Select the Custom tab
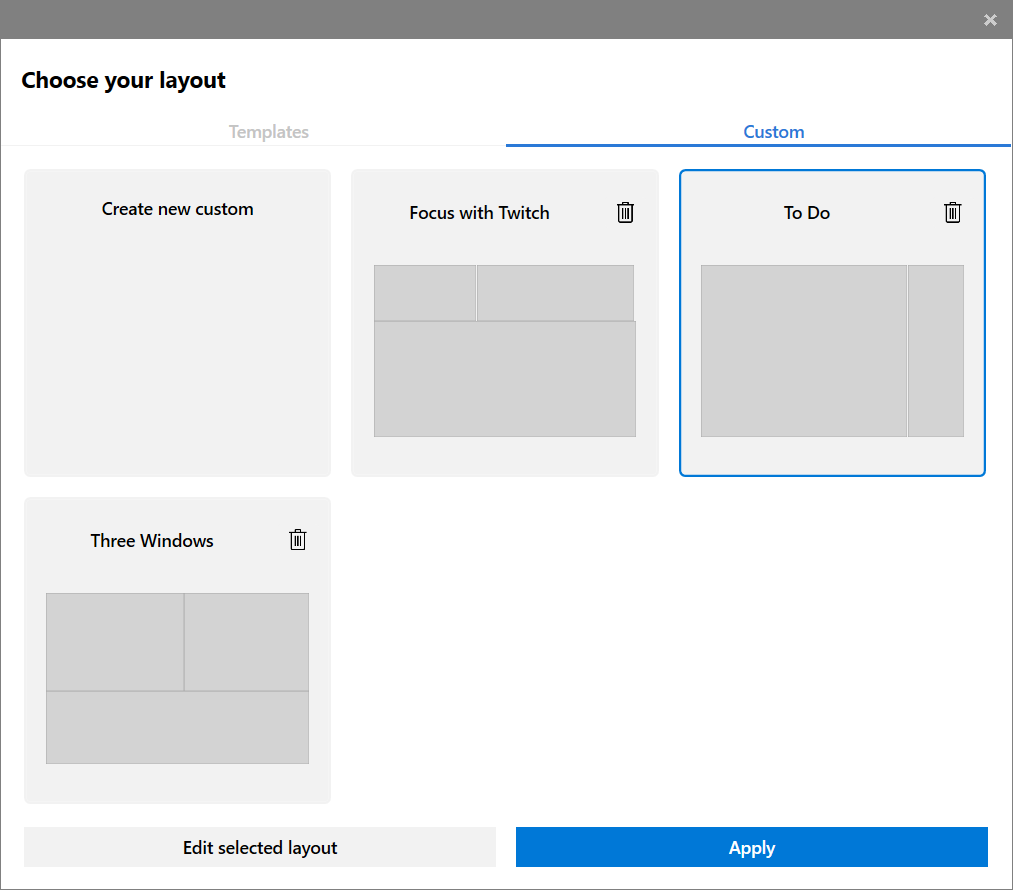The width and height of the screenshot is (1013, 890). [773, 132]
